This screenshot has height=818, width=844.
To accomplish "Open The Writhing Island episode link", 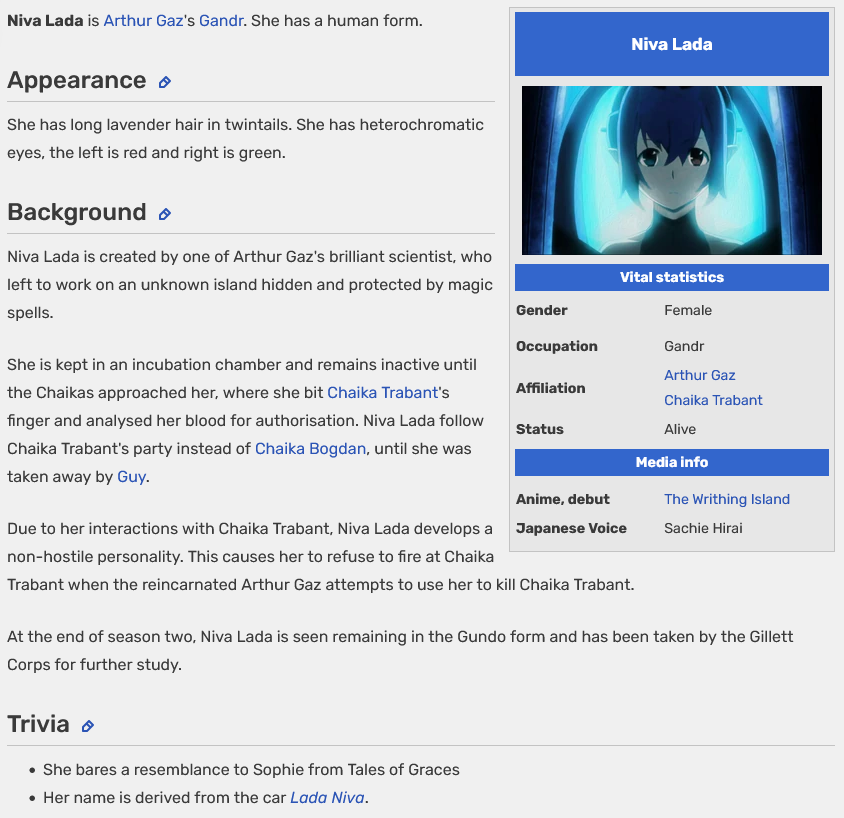I will (x=726, y=499).
